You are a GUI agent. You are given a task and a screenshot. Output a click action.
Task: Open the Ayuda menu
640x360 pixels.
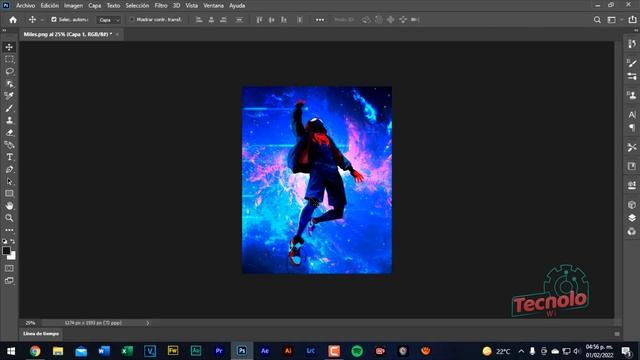click(x=237, y=6)
